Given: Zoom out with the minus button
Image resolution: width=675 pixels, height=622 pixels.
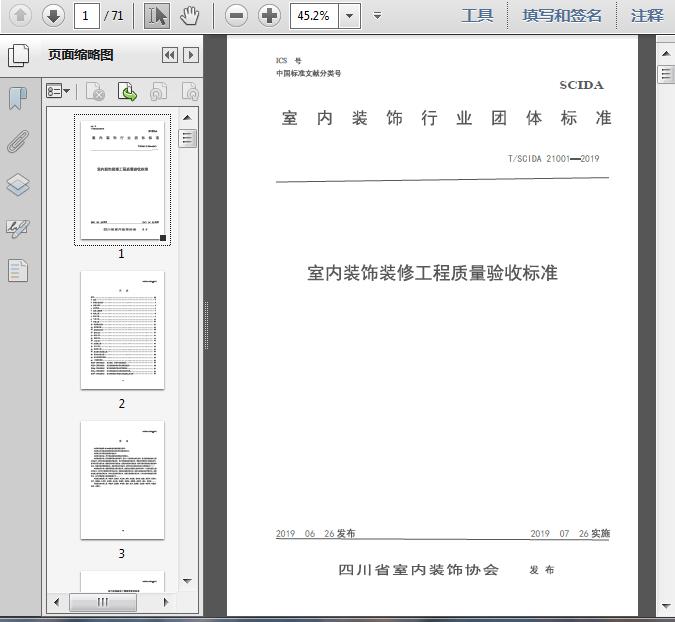Looking at the screenshot, I should (236, 16).
